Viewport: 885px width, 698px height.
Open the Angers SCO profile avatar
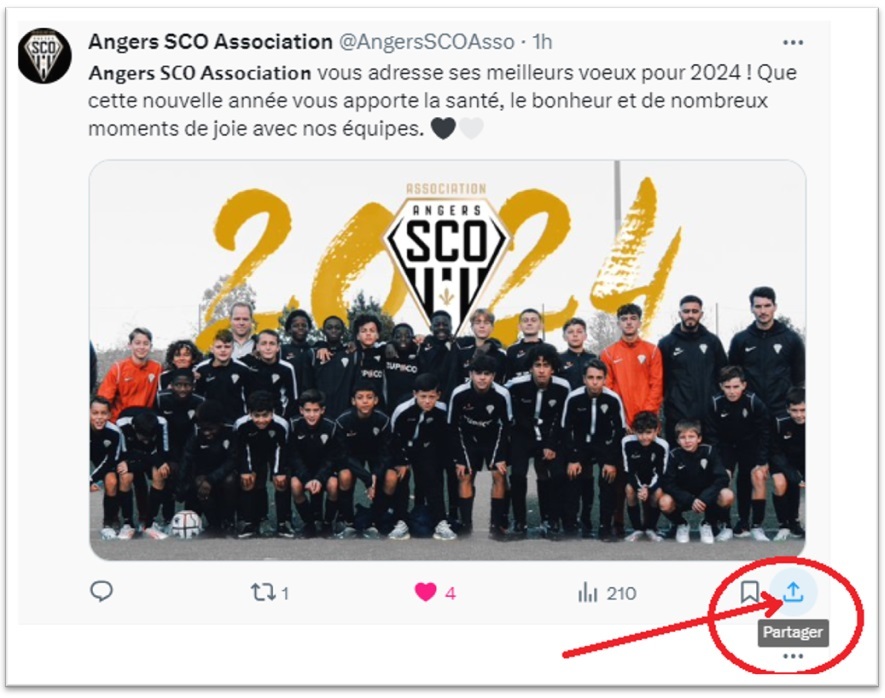pyautogui.click(x=44, y=56)
